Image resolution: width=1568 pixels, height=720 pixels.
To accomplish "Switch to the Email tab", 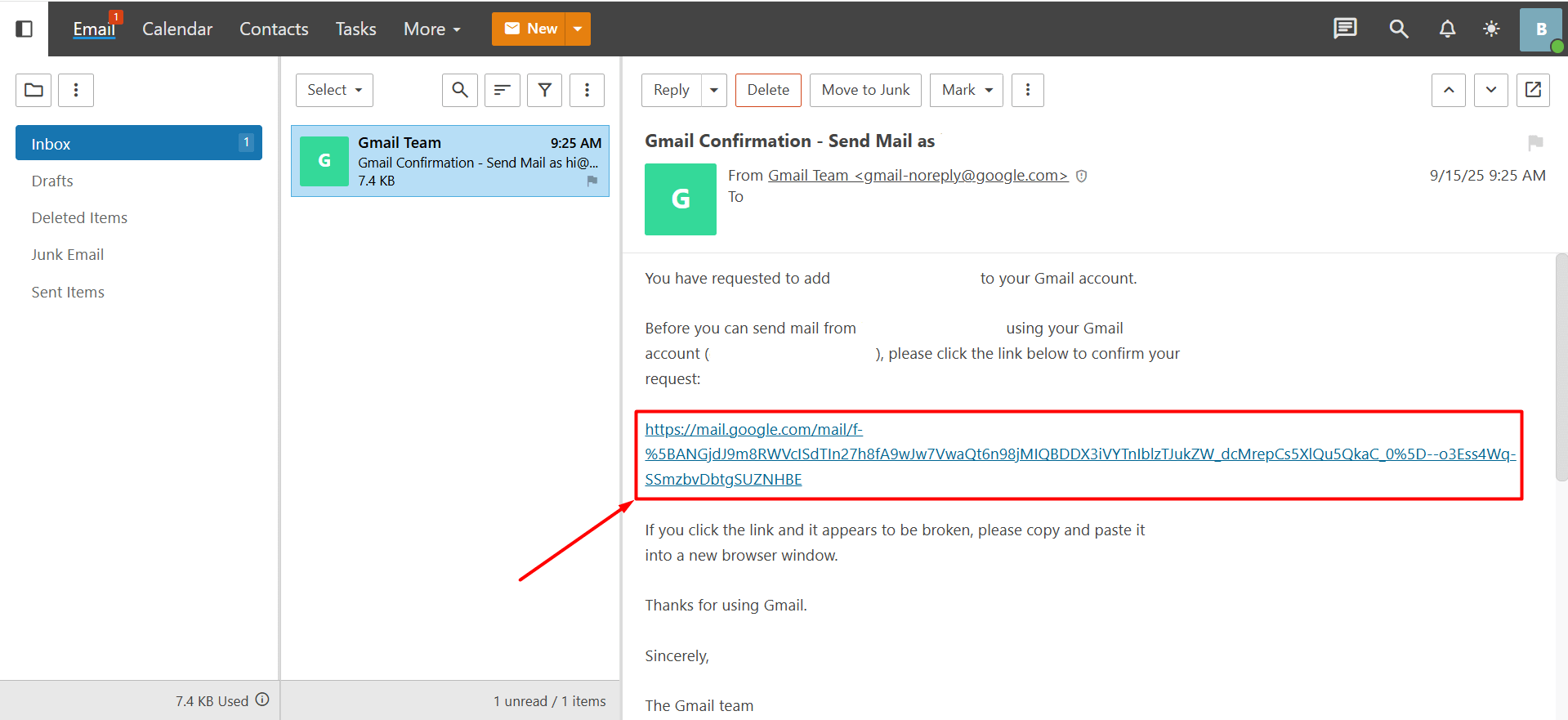I will point(94,29).
